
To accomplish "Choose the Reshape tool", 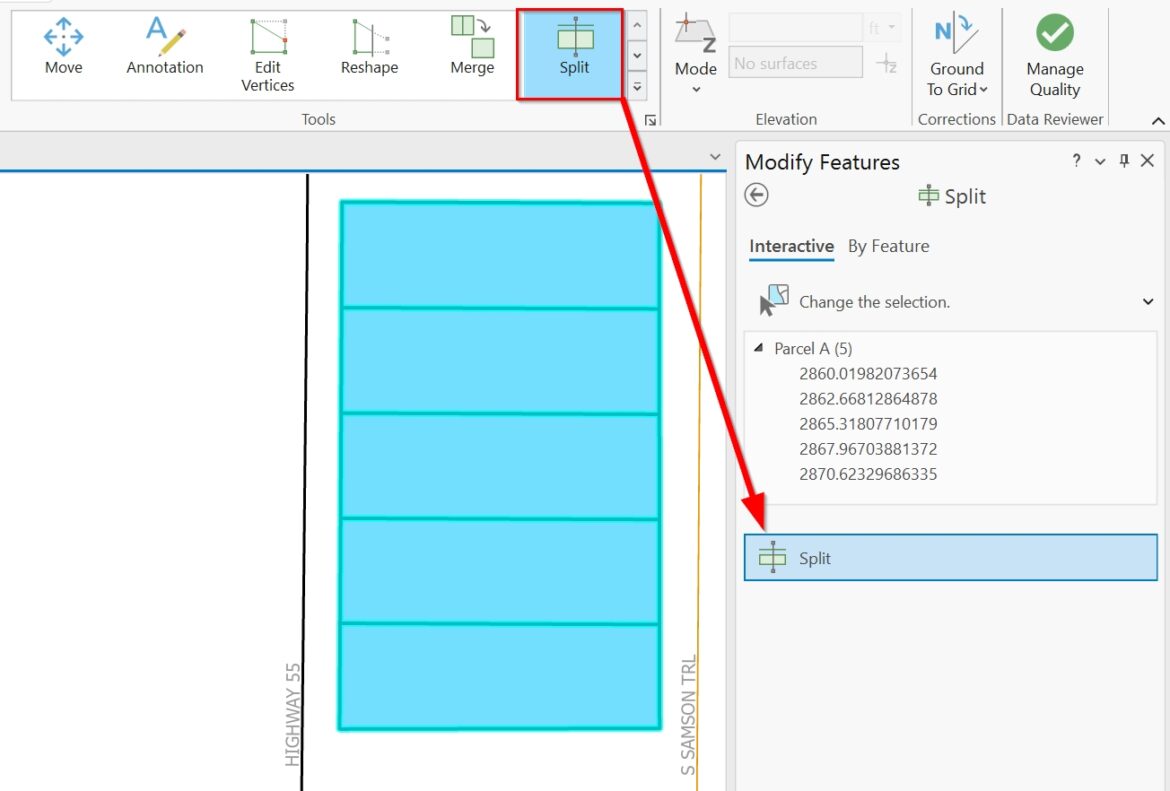I will pos(369,48).
